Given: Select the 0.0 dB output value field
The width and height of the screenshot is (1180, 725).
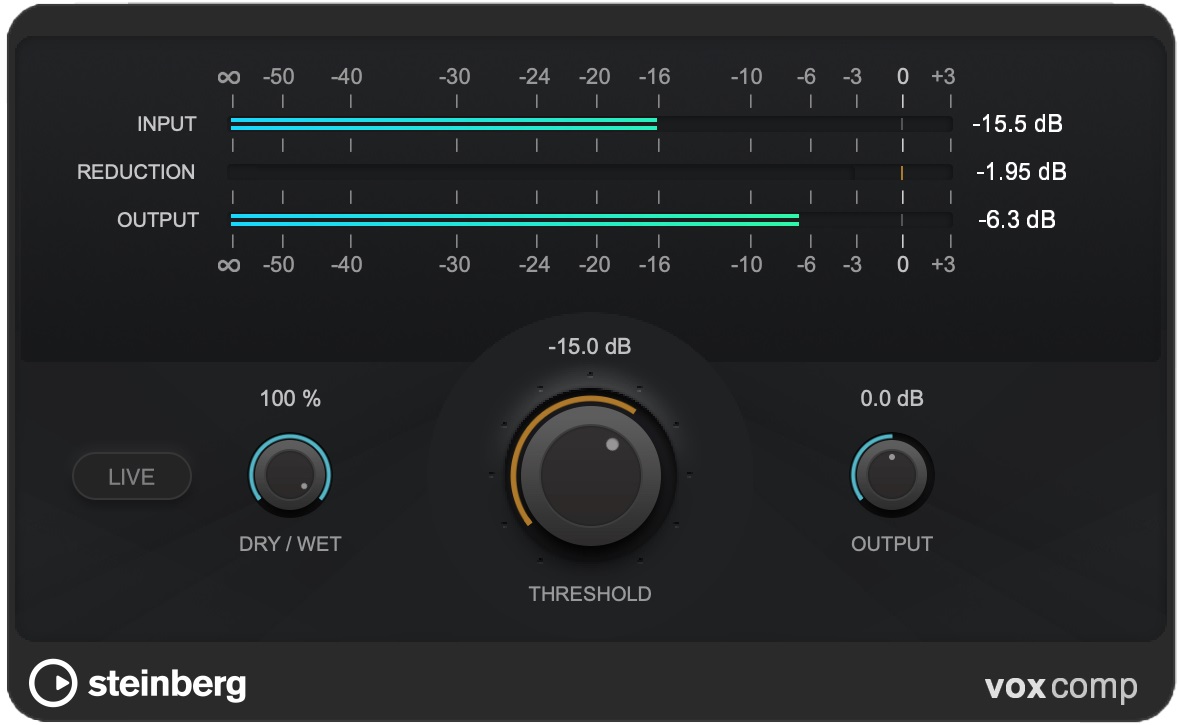Looking at the screenshot, I should [x=891, y=399].
